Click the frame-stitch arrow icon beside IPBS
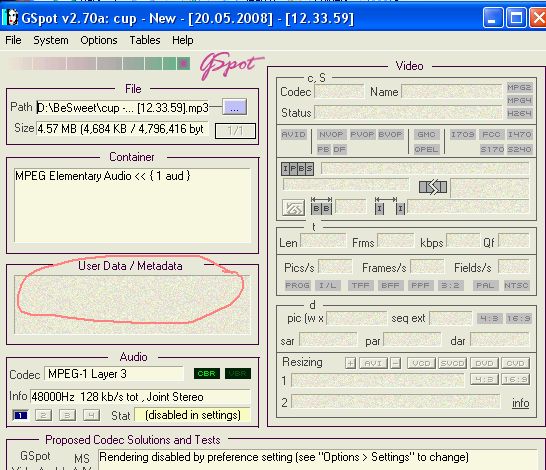 (433, 187)
